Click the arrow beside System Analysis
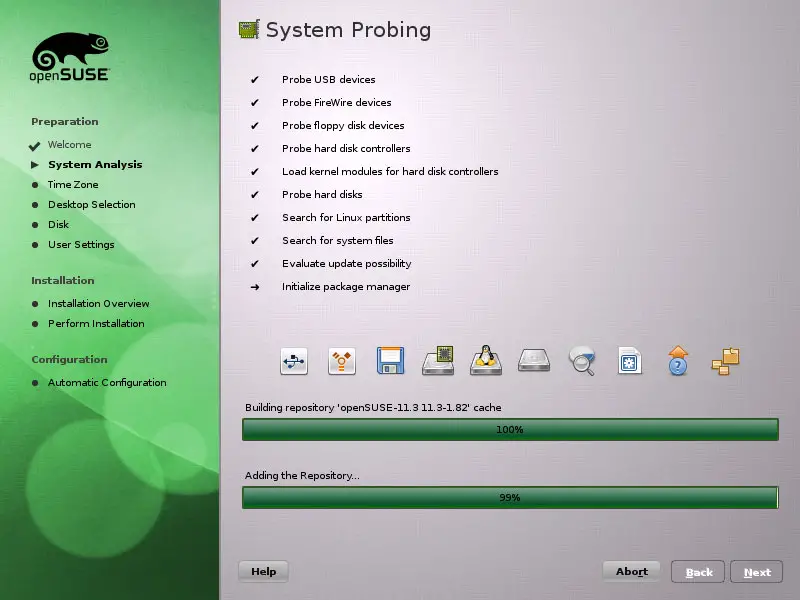800x600 pixels. (x=35, y=165)
